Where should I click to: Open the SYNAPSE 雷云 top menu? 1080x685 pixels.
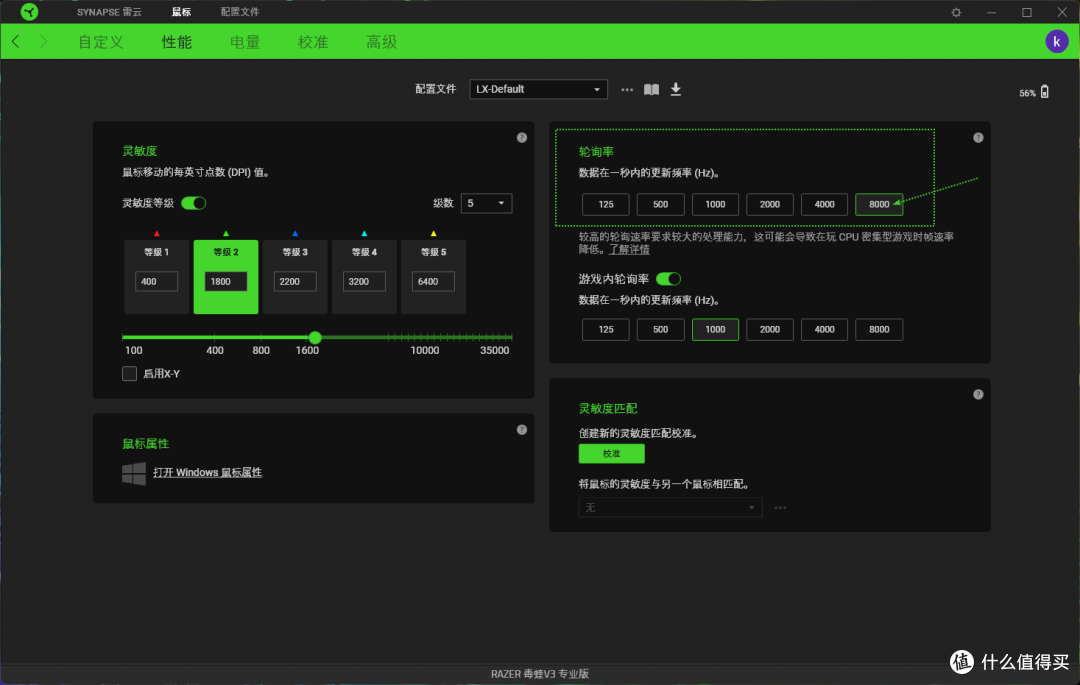click(x=109, y=12)
